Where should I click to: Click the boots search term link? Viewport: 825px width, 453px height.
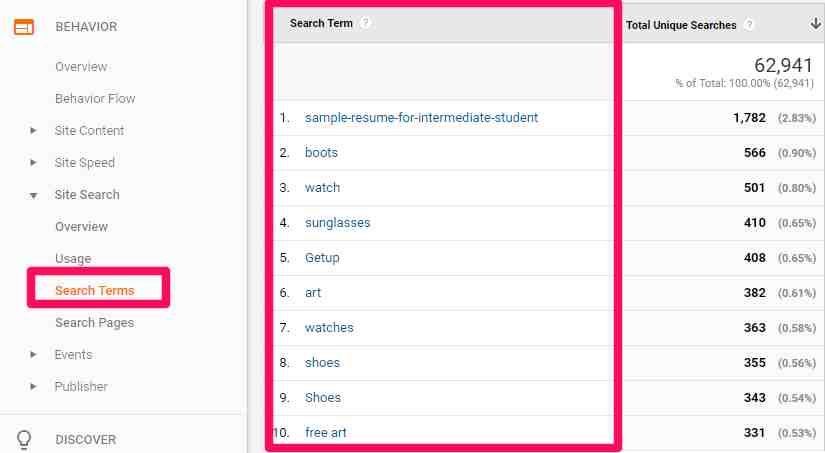click(321, 153)
